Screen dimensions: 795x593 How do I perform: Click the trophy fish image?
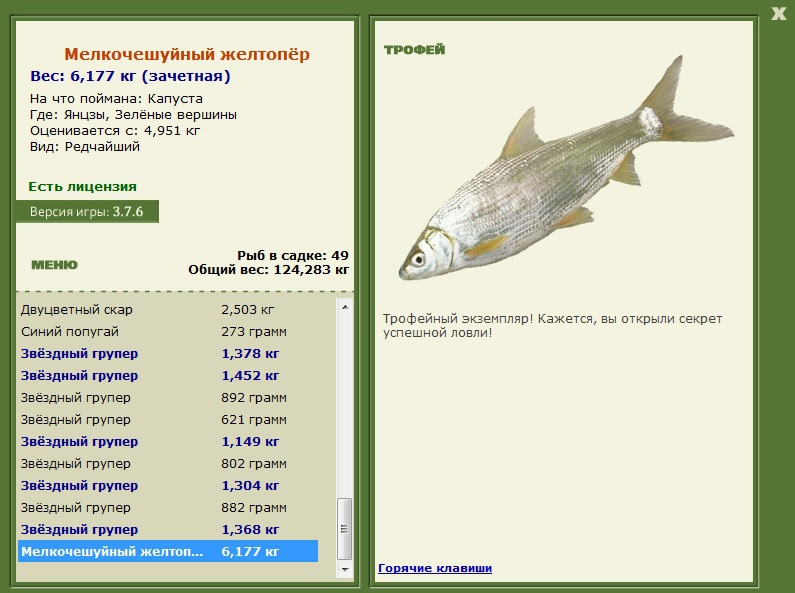[x=566, y=168]
